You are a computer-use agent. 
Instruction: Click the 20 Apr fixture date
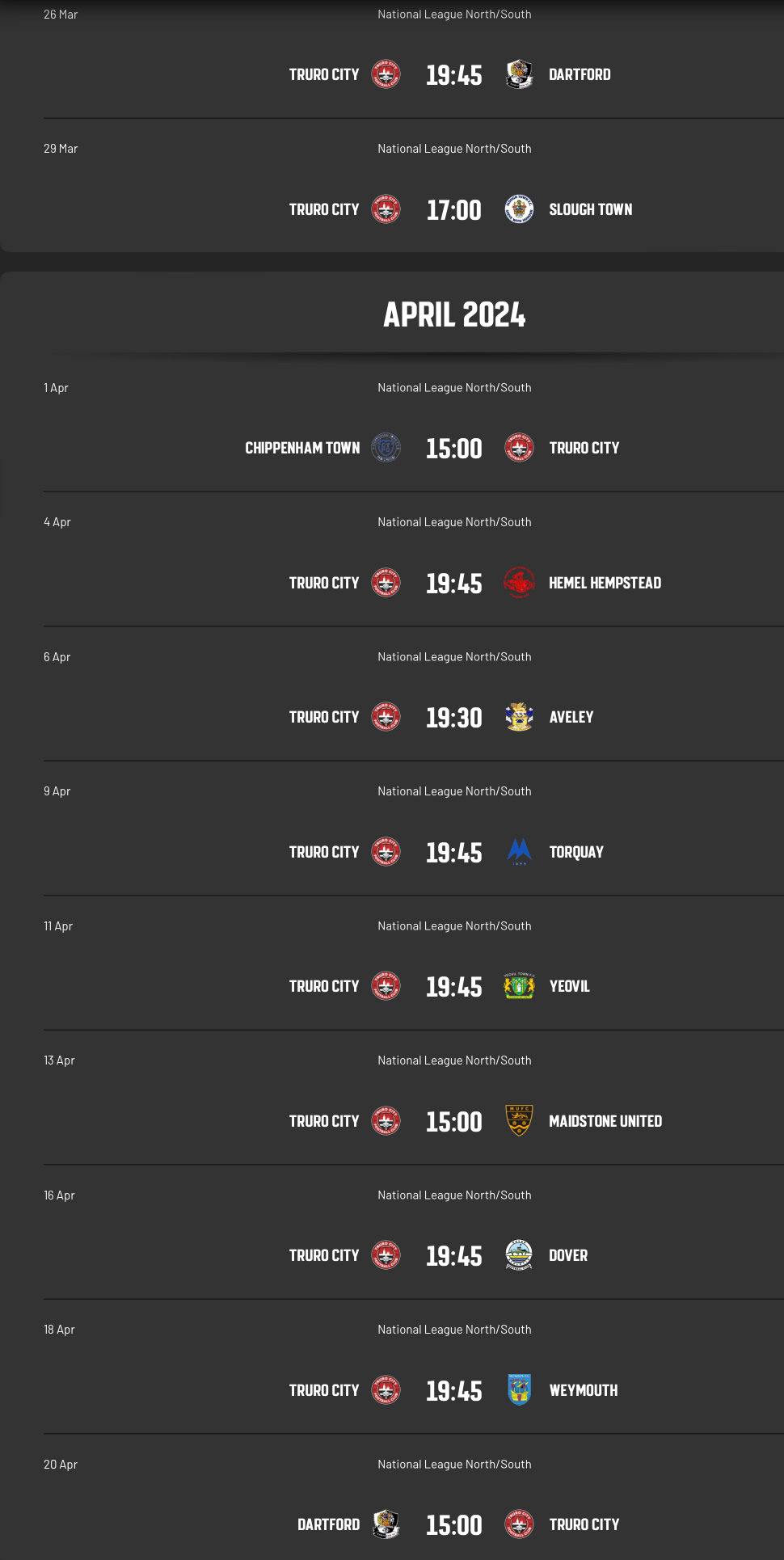(61, 1465)
